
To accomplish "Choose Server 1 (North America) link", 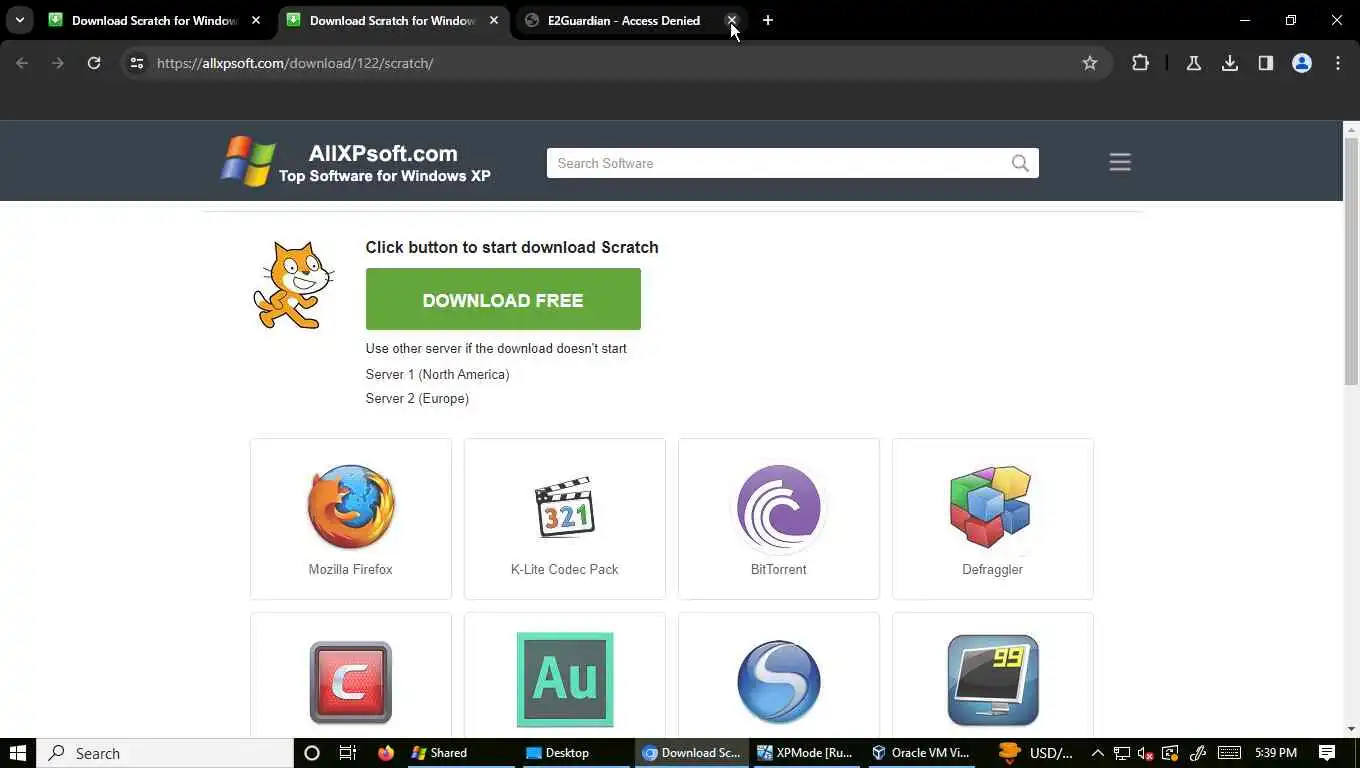I will [438, 374].
